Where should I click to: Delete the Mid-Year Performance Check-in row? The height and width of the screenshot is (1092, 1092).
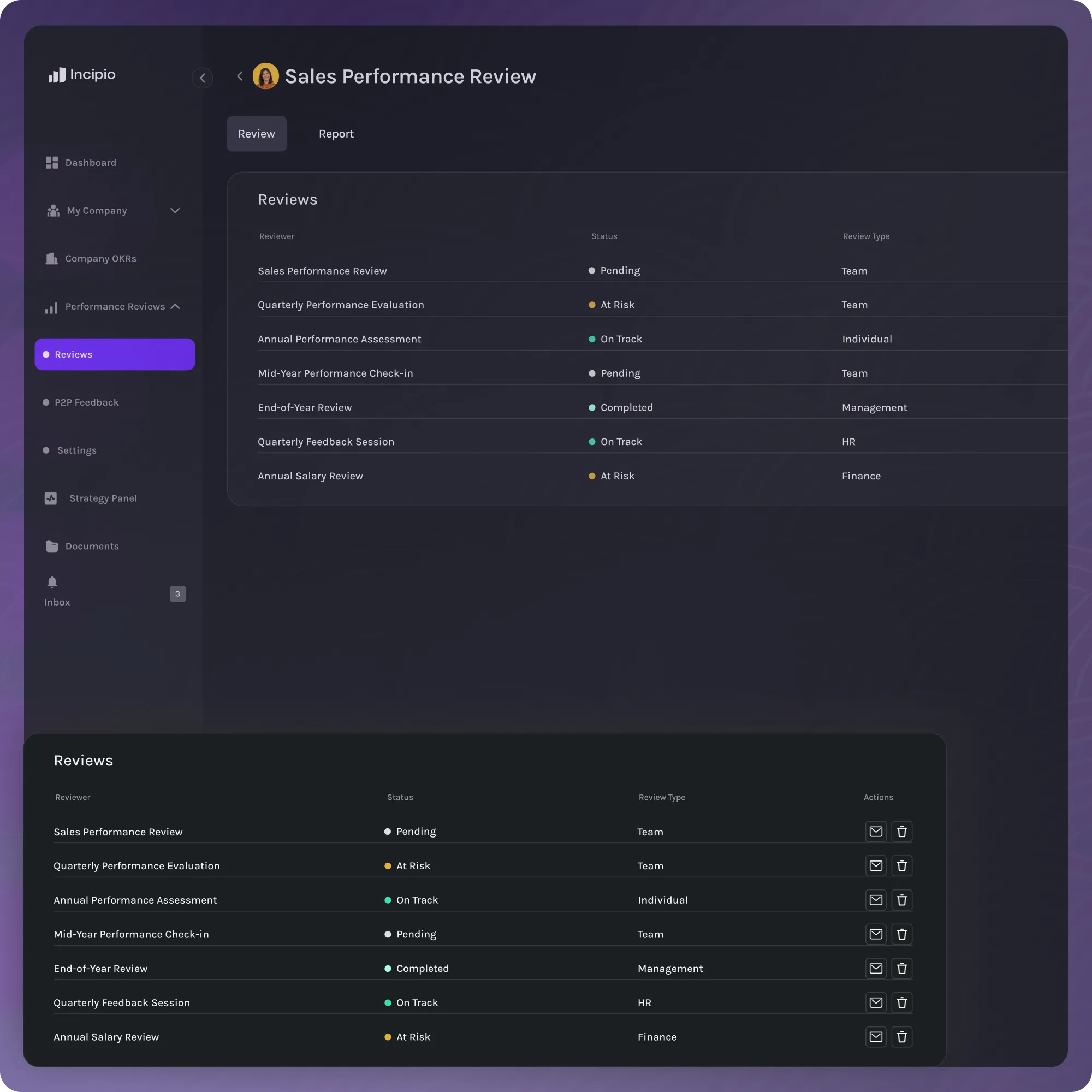(x=901, y=934)
